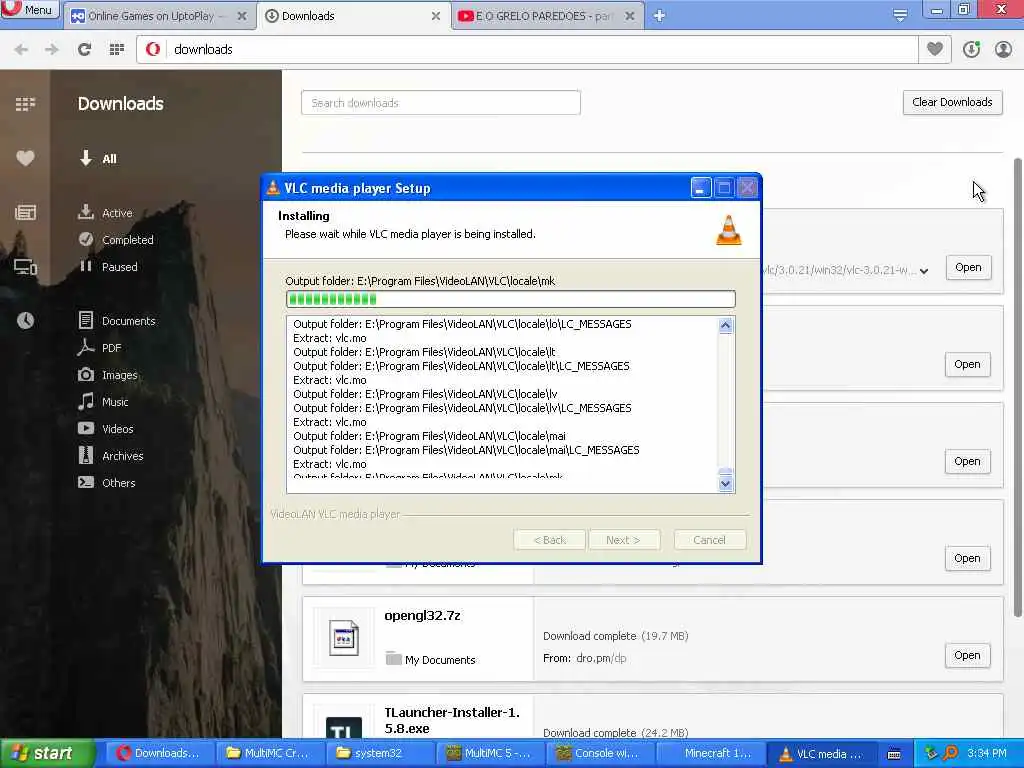
Task: Open the tab menu icon in title bar
Action: click(900, 16)
